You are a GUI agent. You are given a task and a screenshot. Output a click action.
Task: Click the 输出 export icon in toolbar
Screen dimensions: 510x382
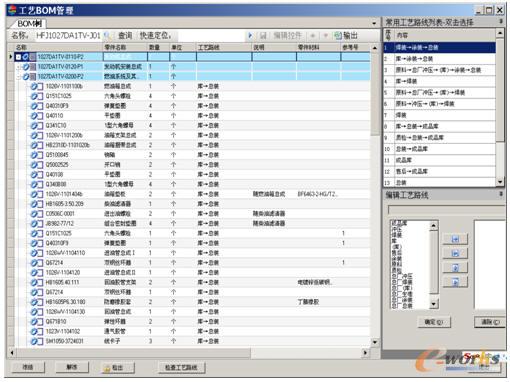[x=338, y=35]
